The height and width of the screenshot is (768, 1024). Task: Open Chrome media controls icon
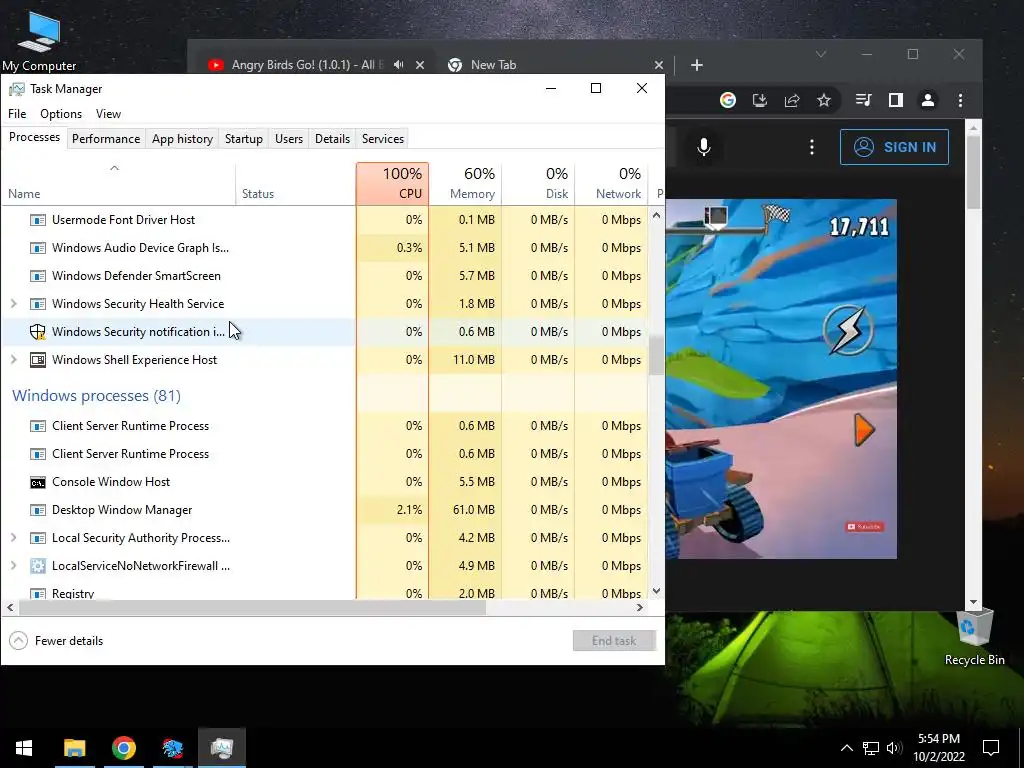click(x=863, y=100)
